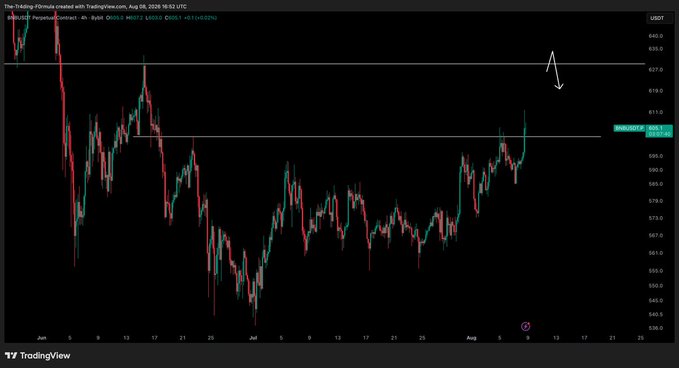Screen dimensions: 679x368
Task: Click the 627.0 price axis label
Action: pos(656,69)
